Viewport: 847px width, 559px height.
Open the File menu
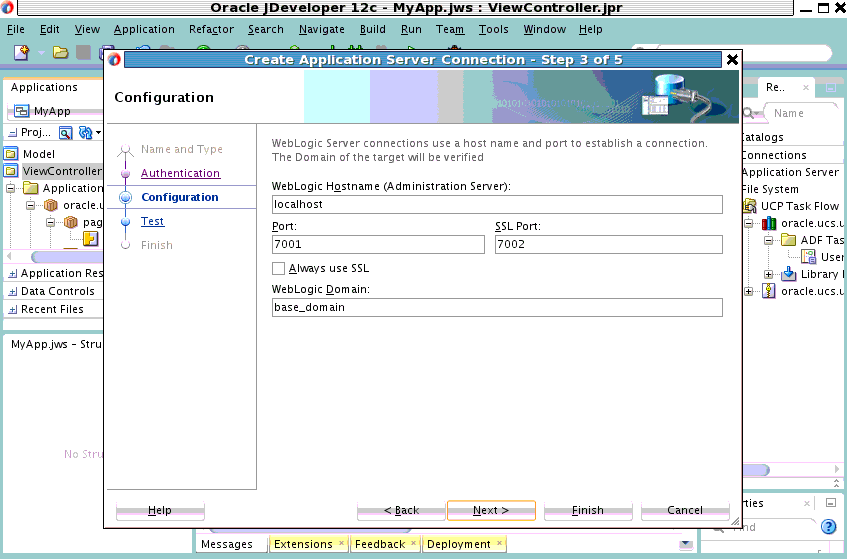tap(16, 29)
